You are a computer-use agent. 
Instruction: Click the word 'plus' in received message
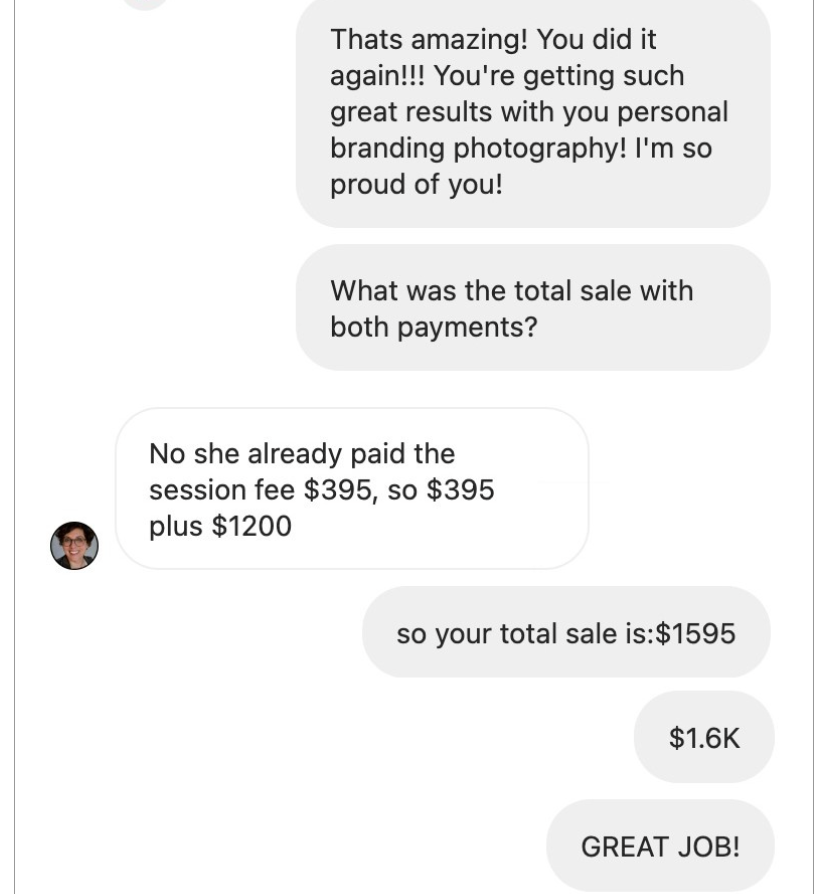click(176, 526)
